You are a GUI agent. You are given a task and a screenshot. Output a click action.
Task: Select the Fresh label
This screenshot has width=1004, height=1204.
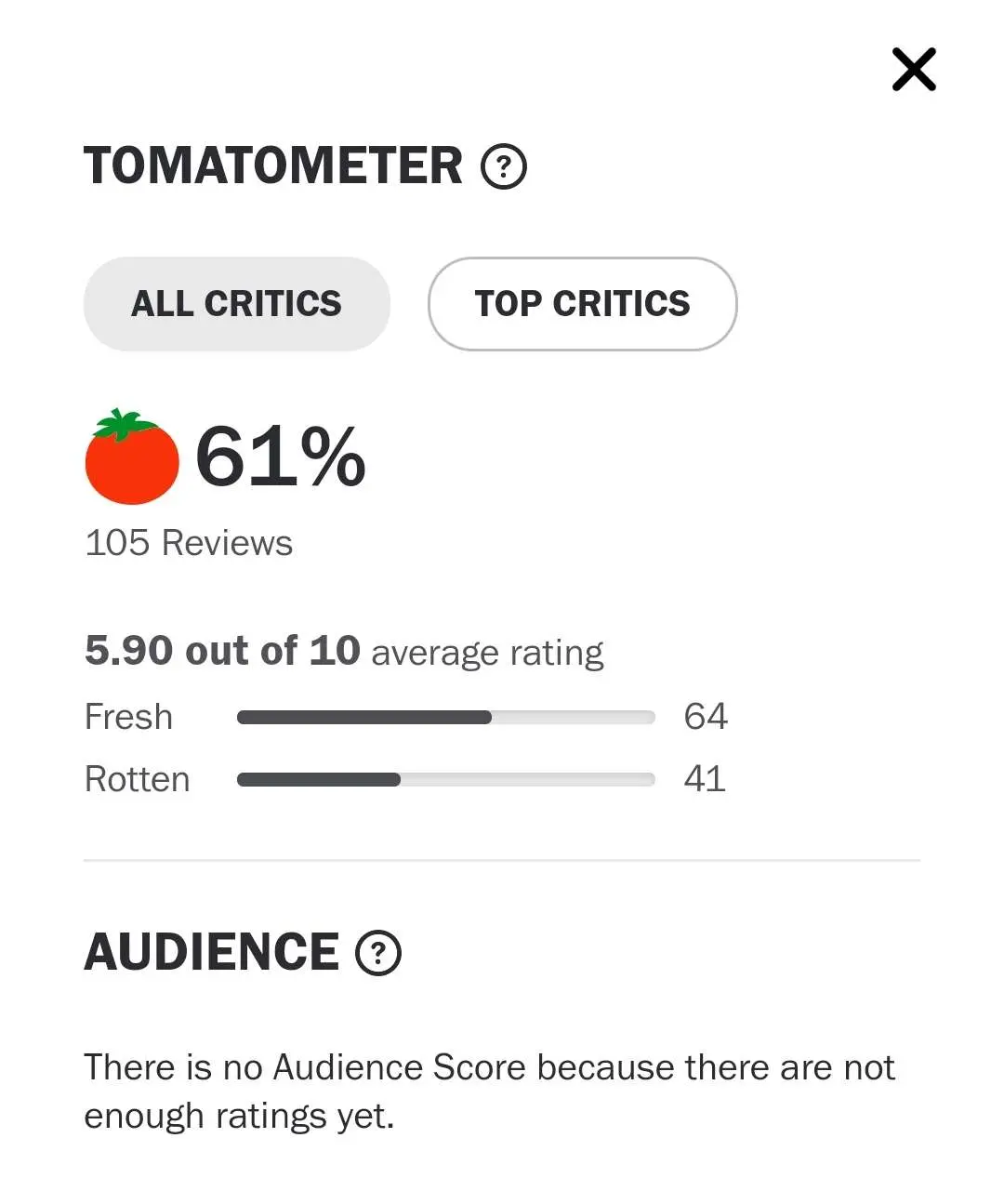[x=128, y=717]
